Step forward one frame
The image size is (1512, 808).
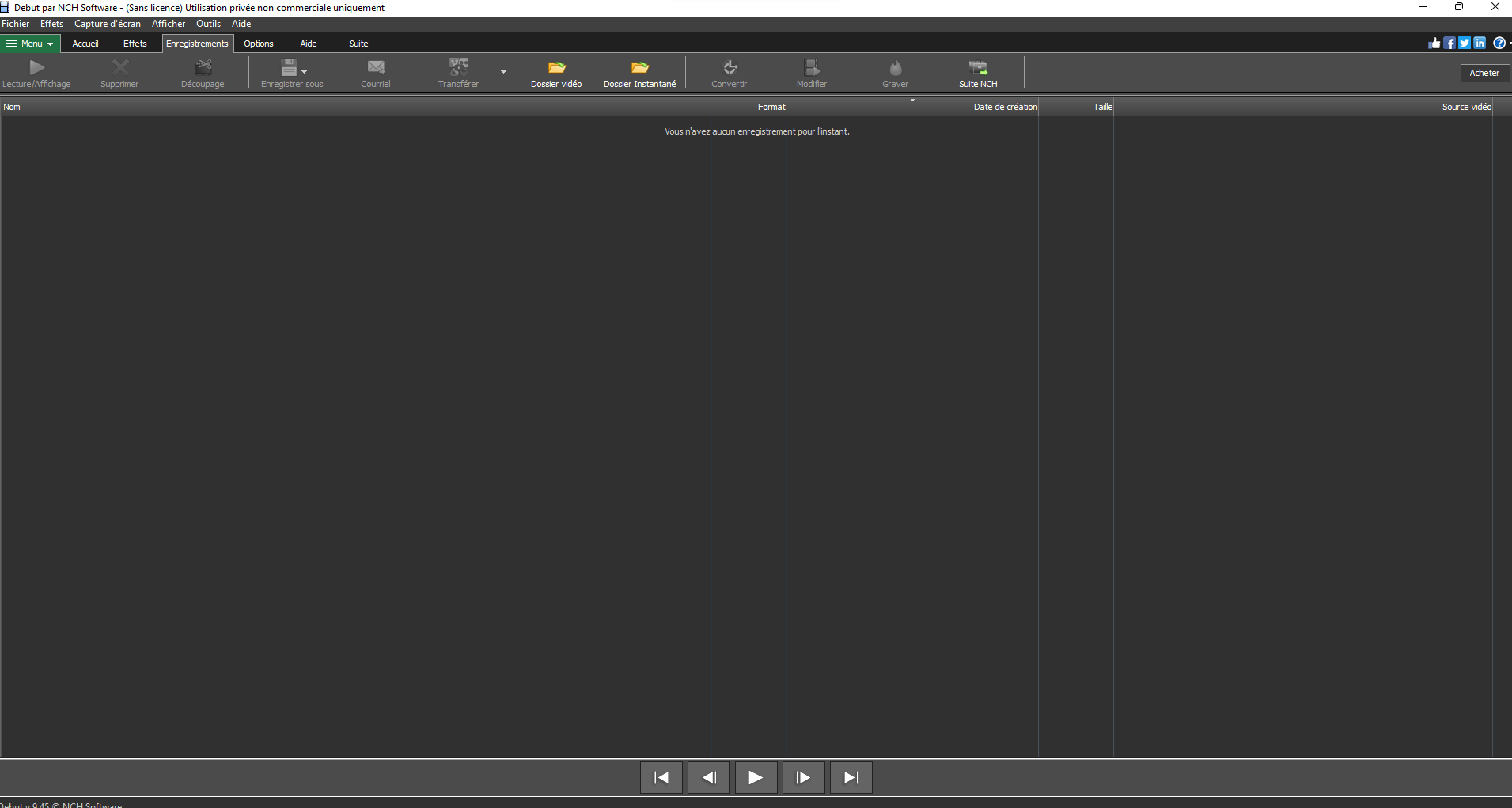804,777
